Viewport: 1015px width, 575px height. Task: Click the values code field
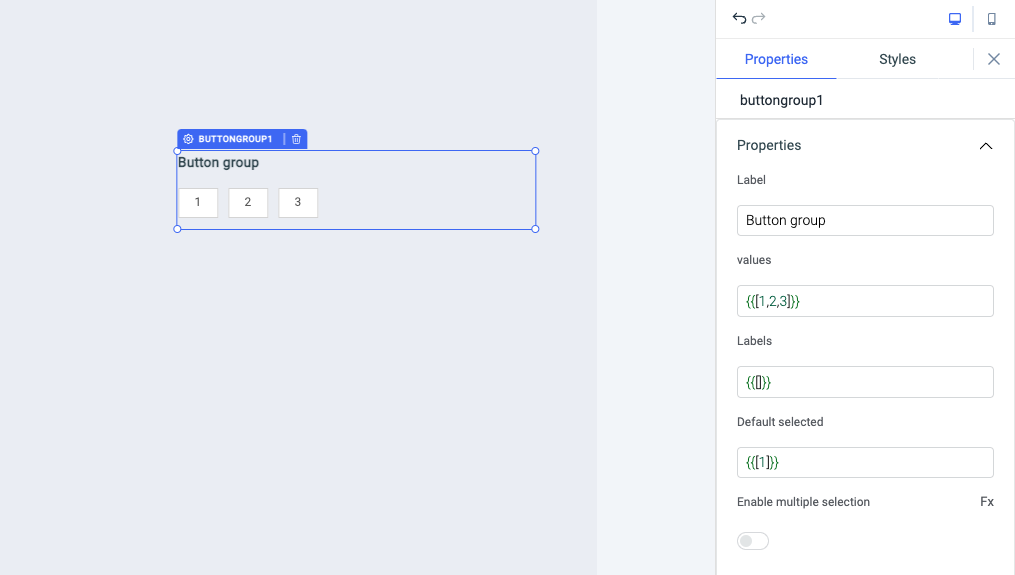click(865, 301)
